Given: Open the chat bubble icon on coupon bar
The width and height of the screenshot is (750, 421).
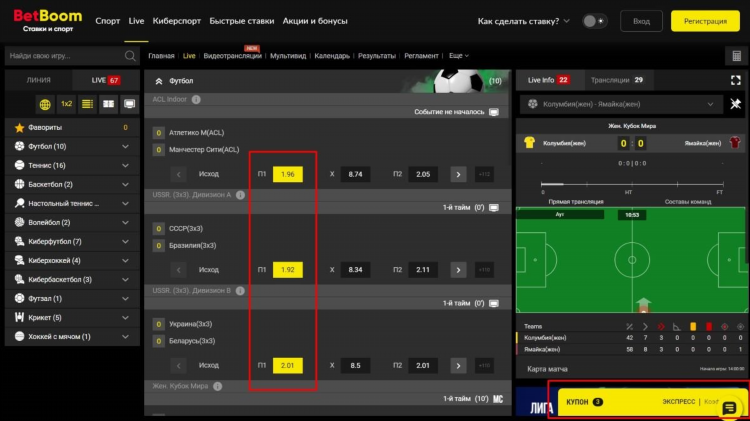Looking at the screenshot, I should coord(729,408).
